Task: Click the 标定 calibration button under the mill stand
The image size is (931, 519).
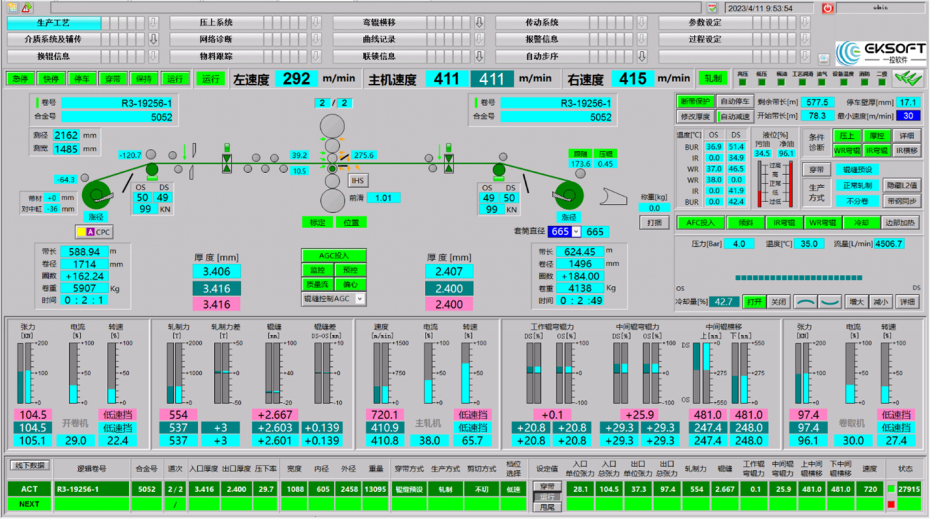Action: coord(317,223)
